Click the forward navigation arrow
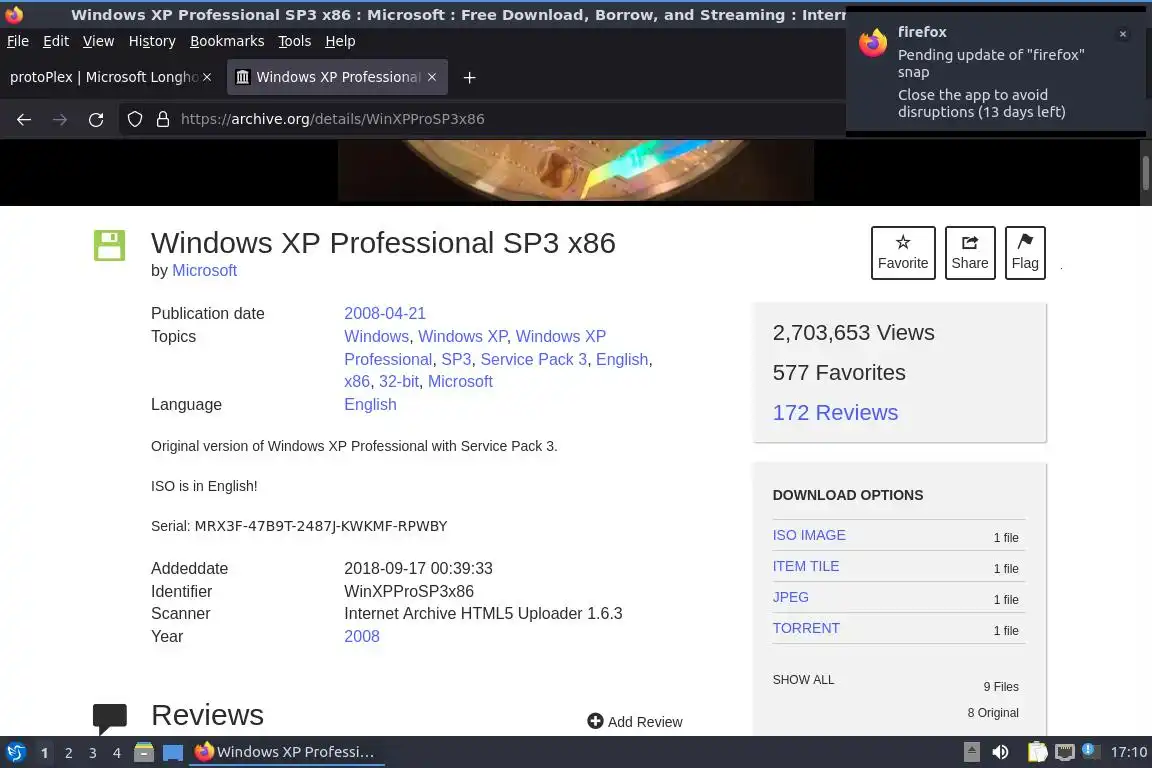 (60, 119)
